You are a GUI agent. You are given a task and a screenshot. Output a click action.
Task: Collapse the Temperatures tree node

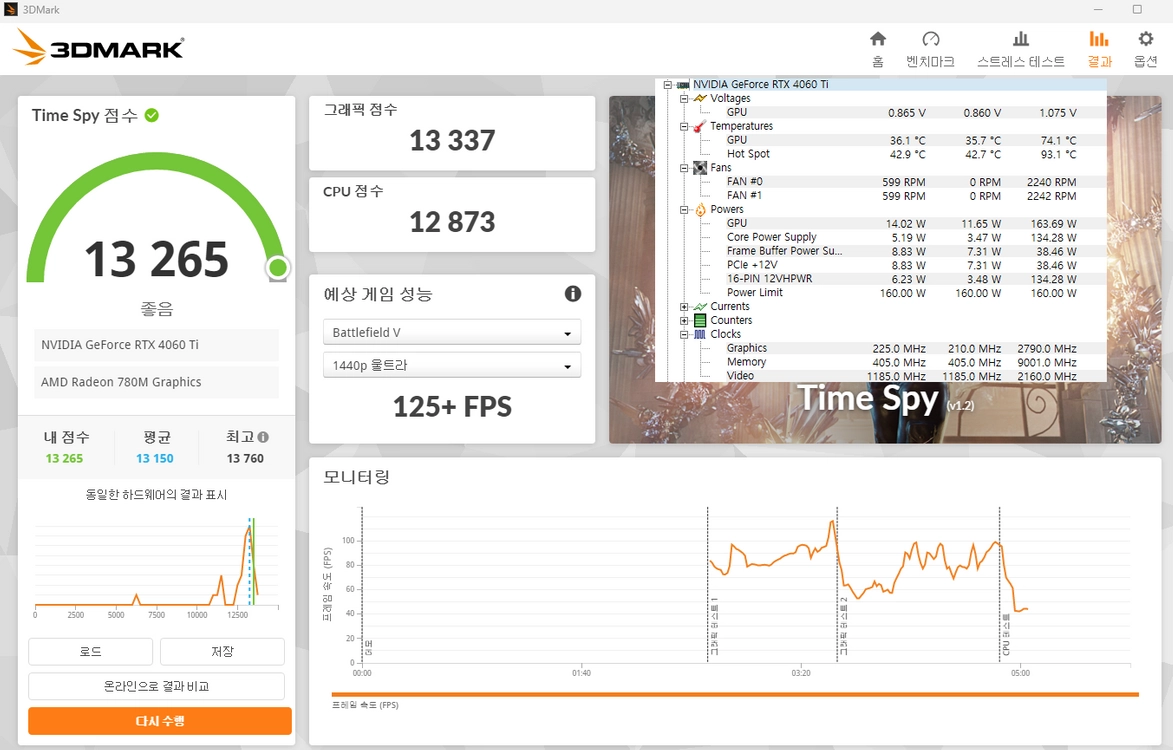point(684,126)
